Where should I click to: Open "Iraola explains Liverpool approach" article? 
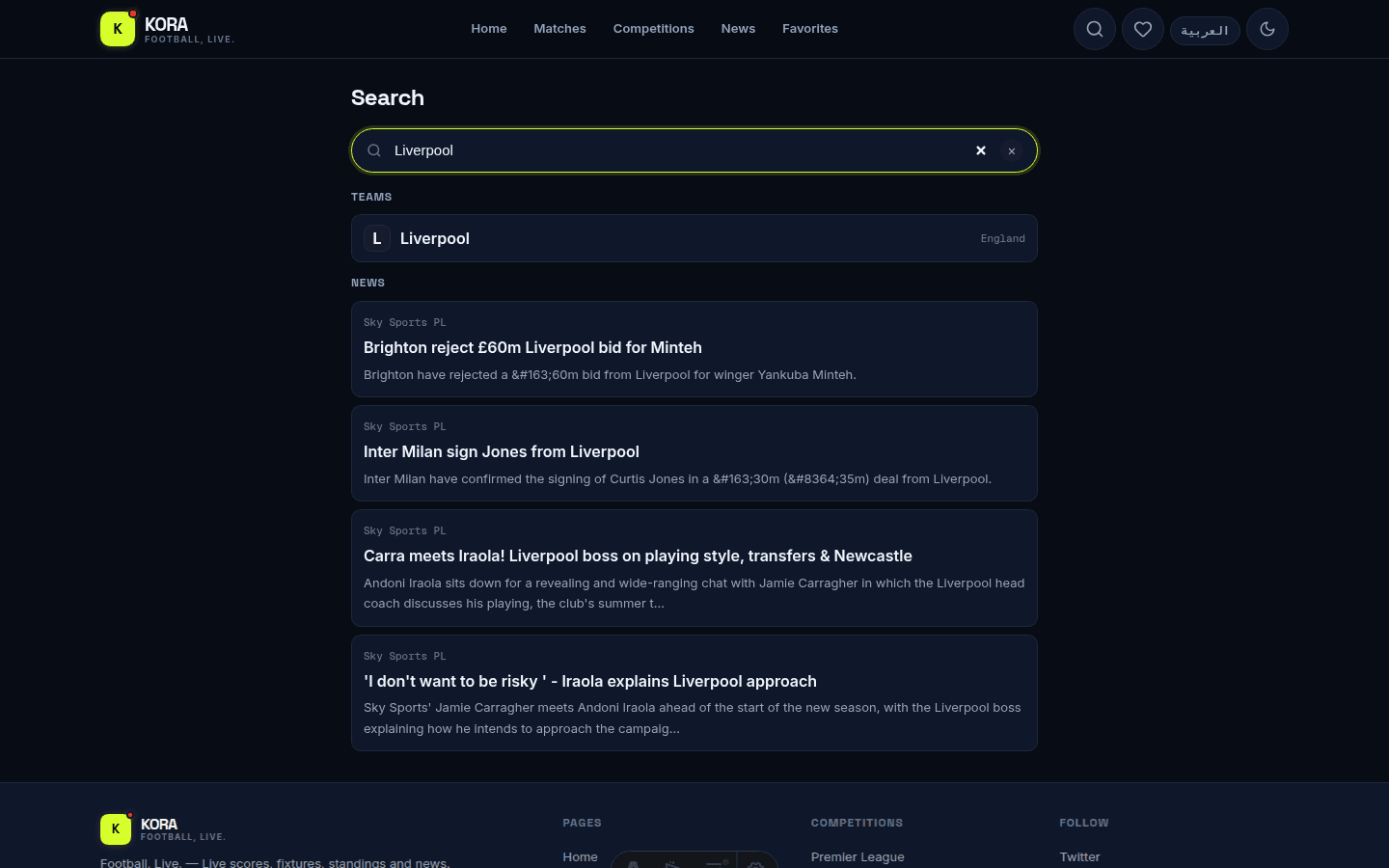pyautogui.click(x=694, y=693)
